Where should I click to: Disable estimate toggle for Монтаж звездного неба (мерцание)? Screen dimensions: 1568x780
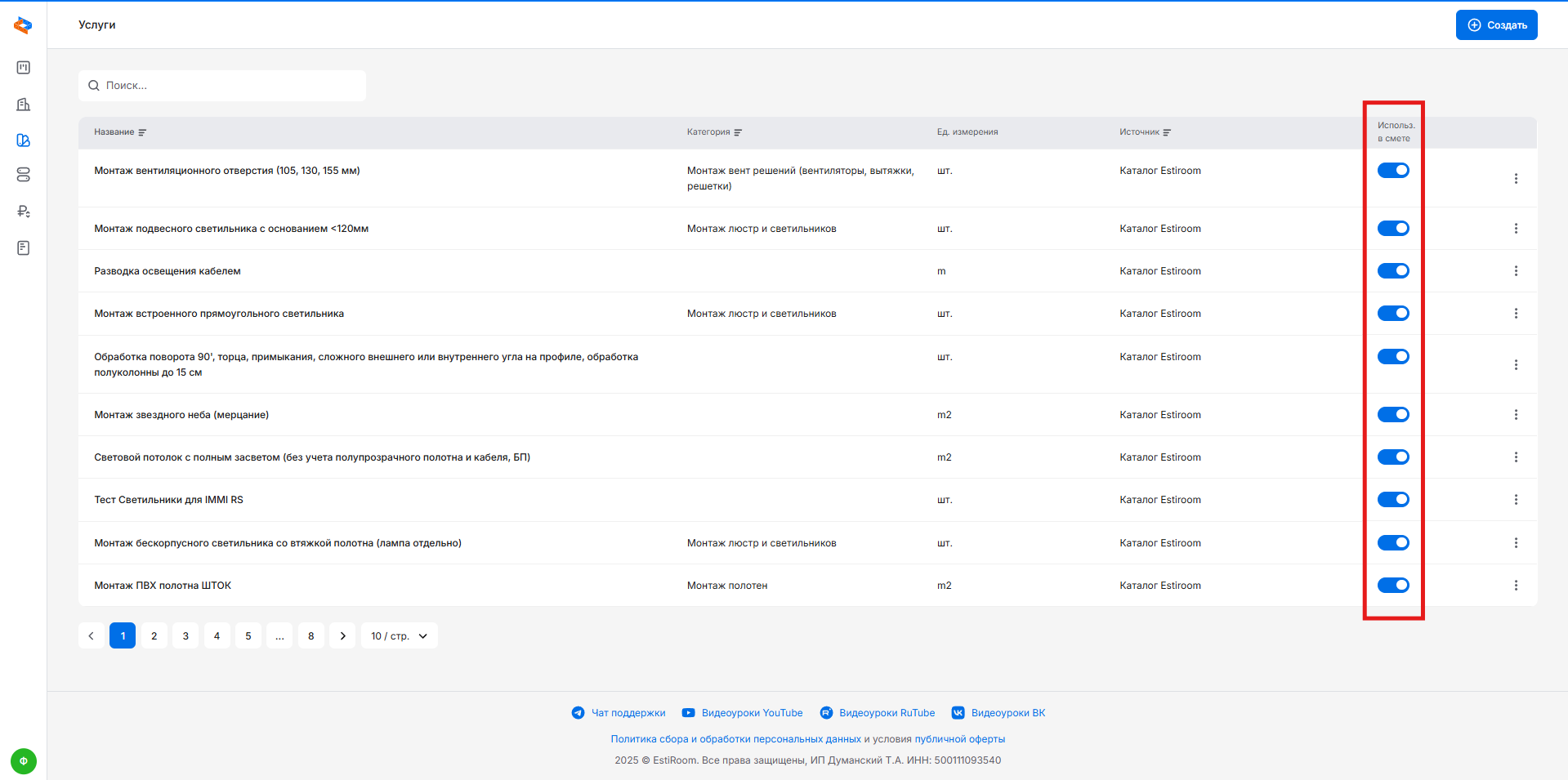click(x=1393, y=415)
